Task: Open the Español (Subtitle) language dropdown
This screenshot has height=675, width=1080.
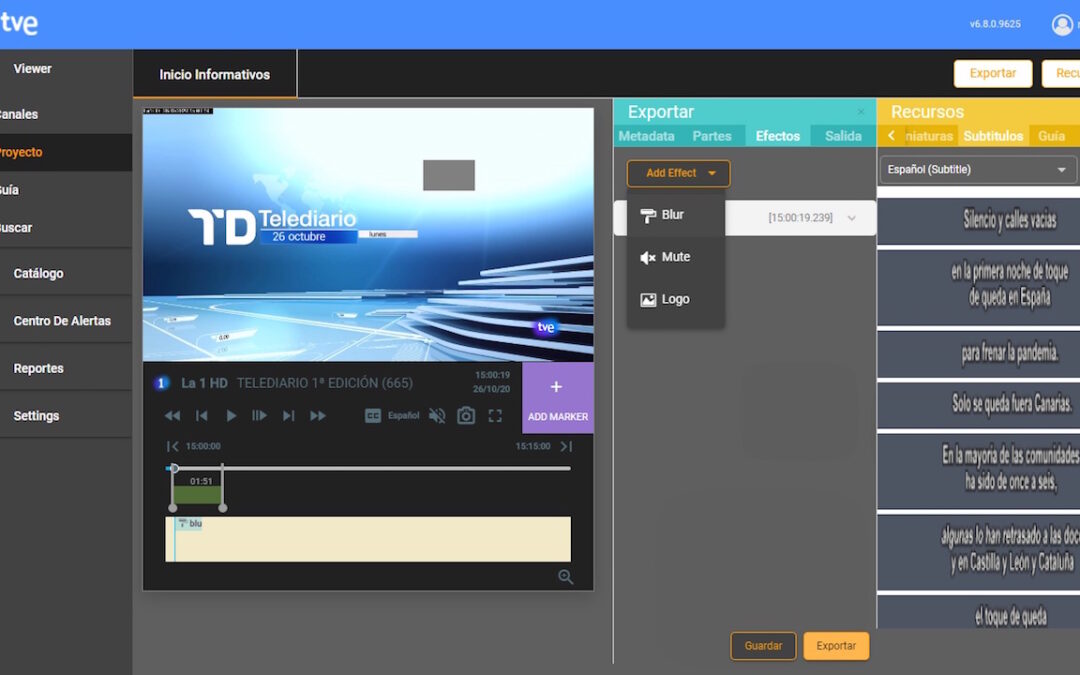Action: (977, 170)
